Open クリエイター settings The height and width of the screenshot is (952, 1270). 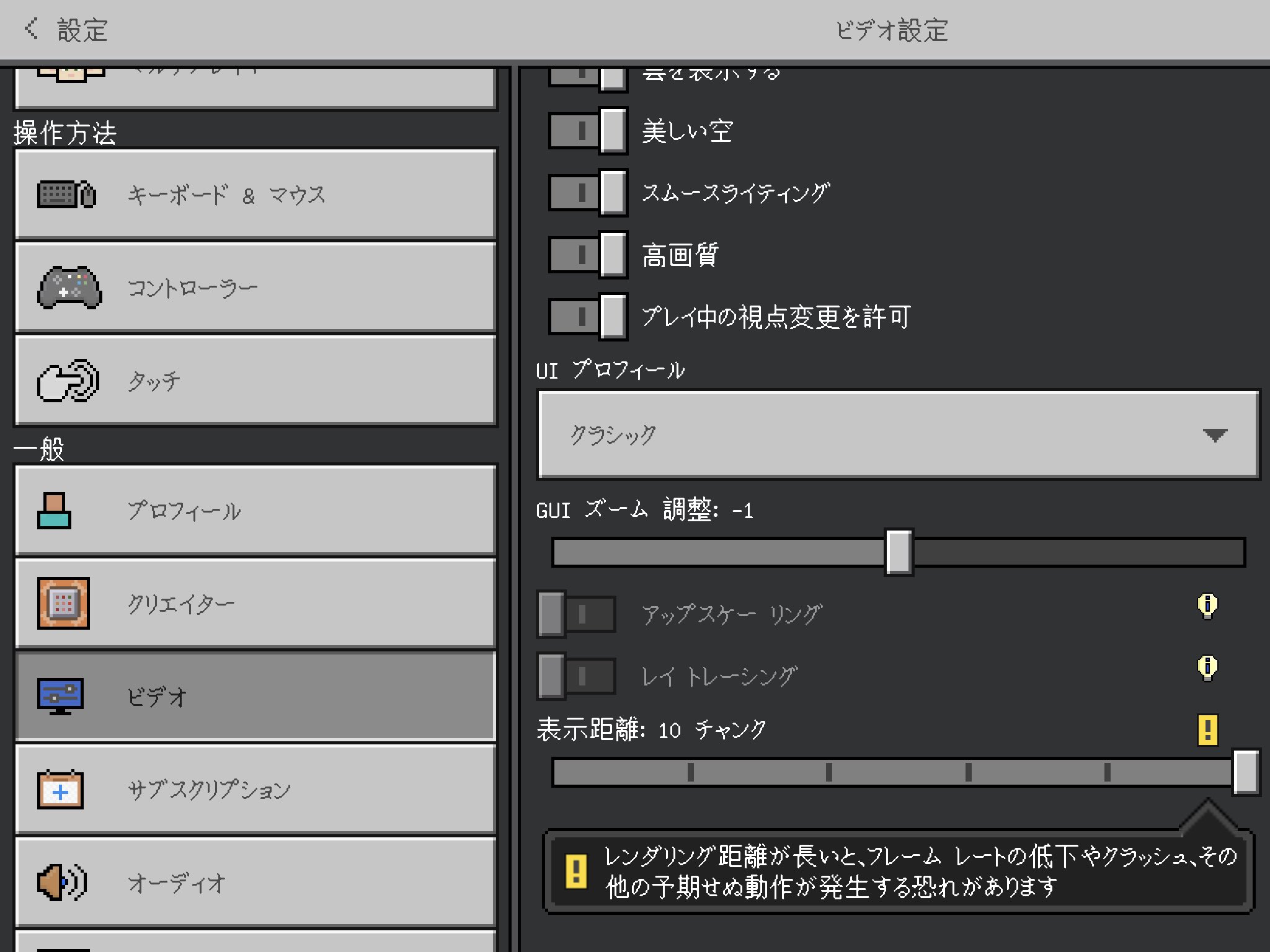(x=255, y=603)
